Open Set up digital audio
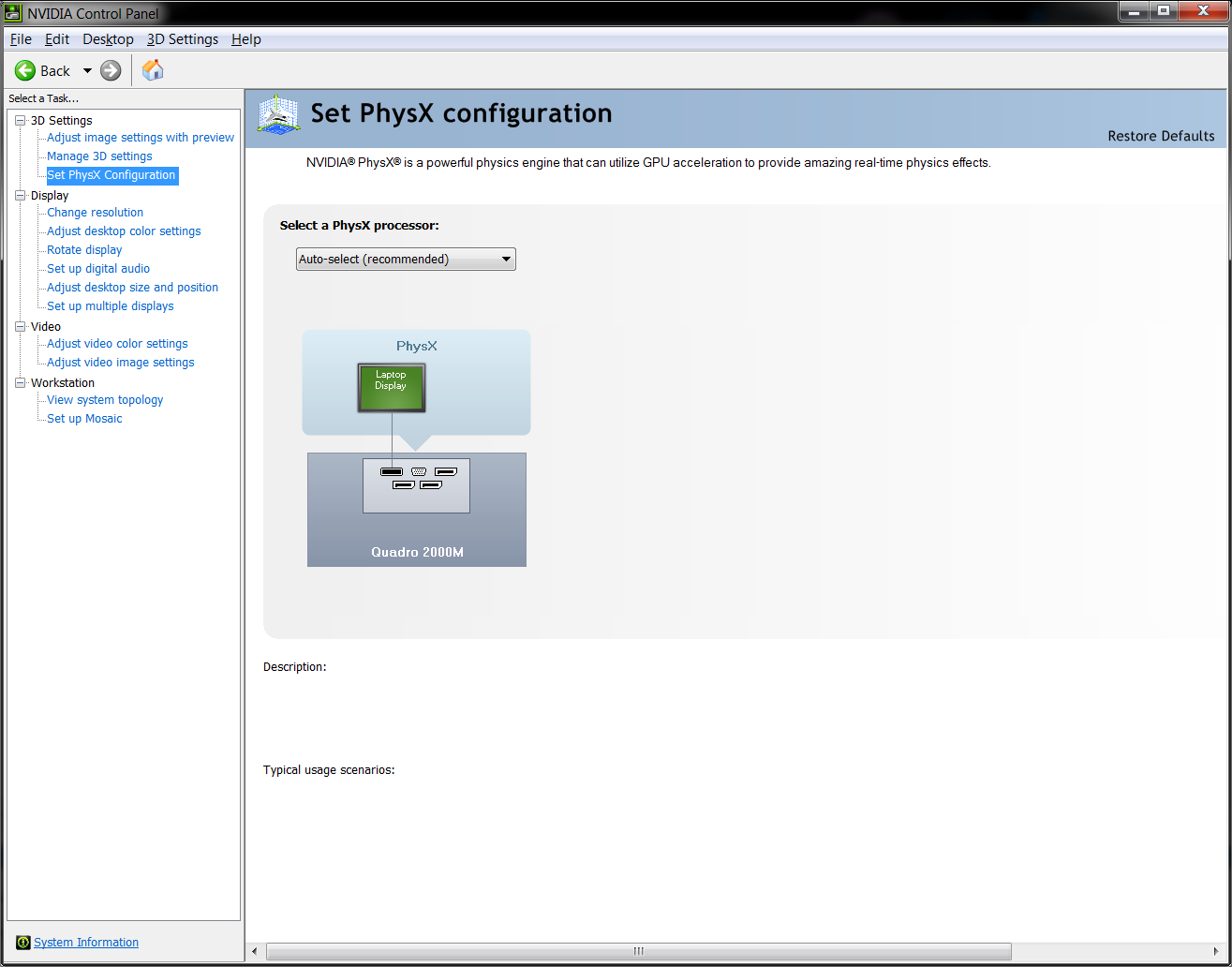The width and height of the screenshot is (1232, 967). [x=98, y=269]
